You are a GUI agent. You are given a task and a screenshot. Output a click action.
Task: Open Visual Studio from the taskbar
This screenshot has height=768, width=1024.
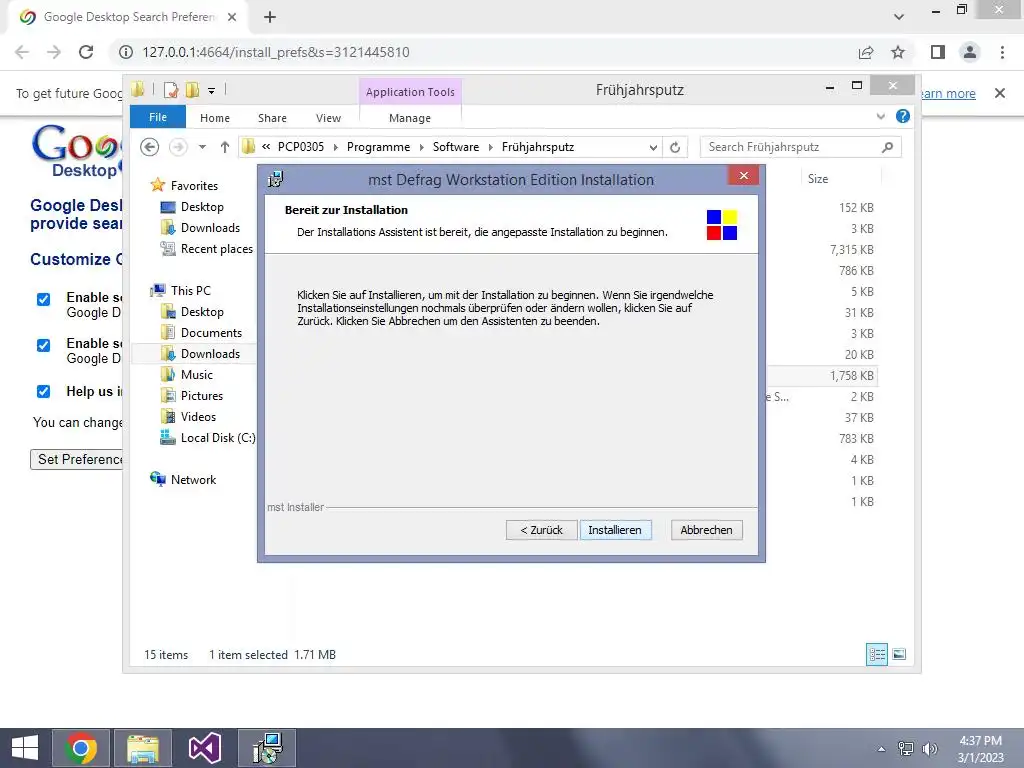click(204, 748)
